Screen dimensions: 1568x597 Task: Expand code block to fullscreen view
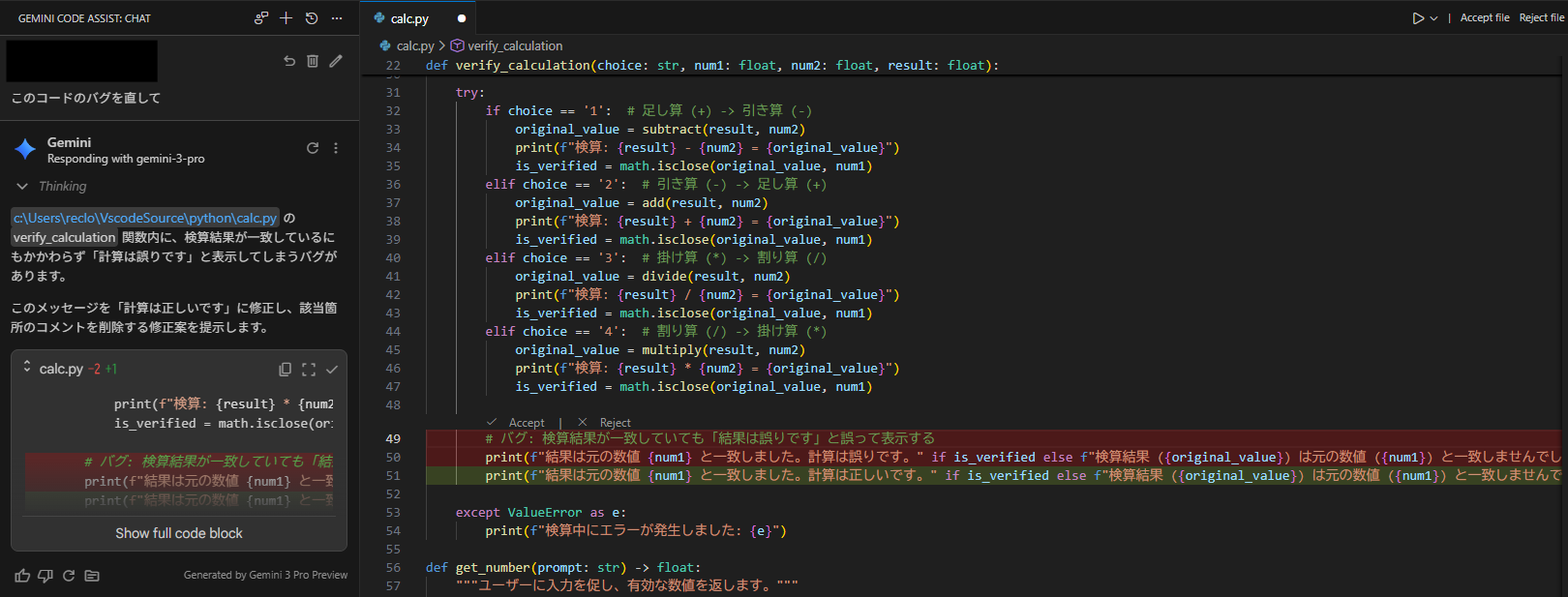coord(309,370)
